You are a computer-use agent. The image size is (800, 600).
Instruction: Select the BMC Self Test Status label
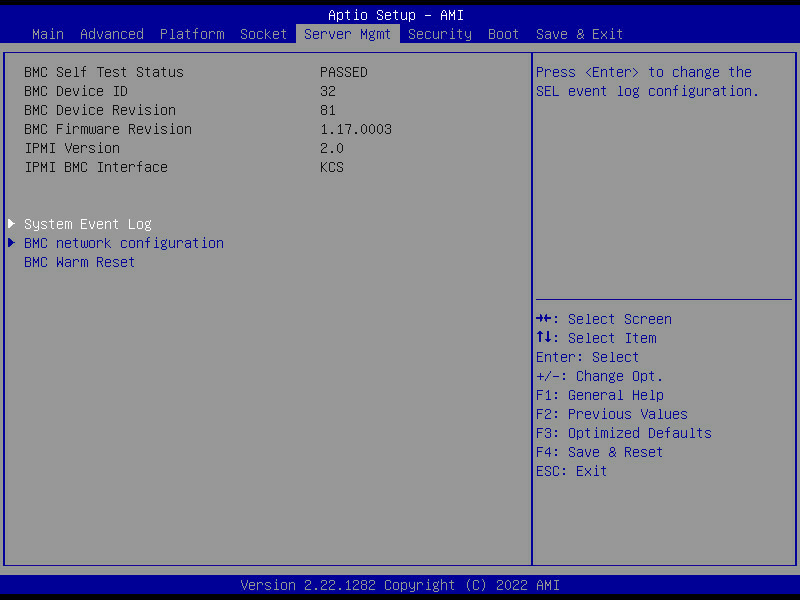(104, 72)
